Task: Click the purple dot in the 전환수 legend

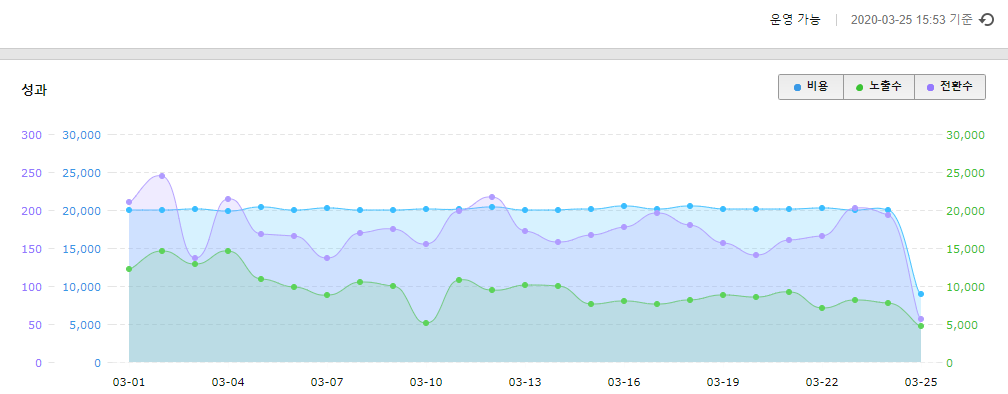Action: point(930,87)
